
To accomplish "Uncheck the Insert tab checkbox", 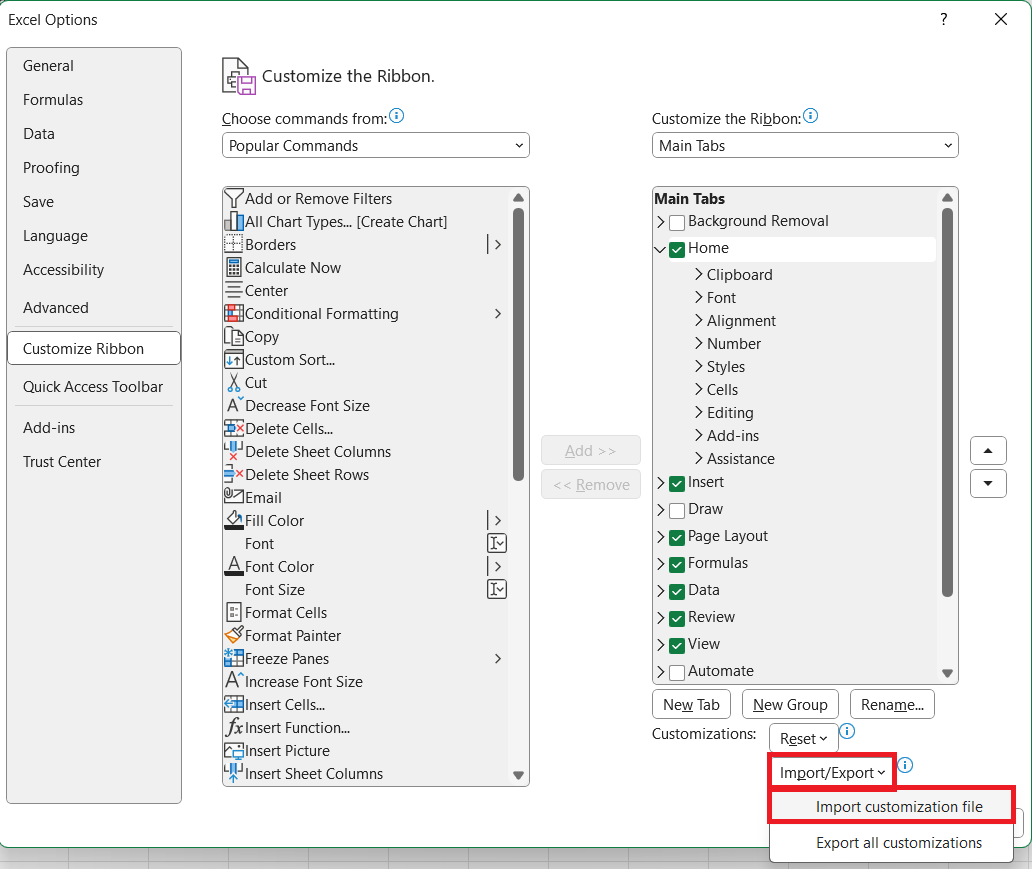I will click(x=677, y=484).
